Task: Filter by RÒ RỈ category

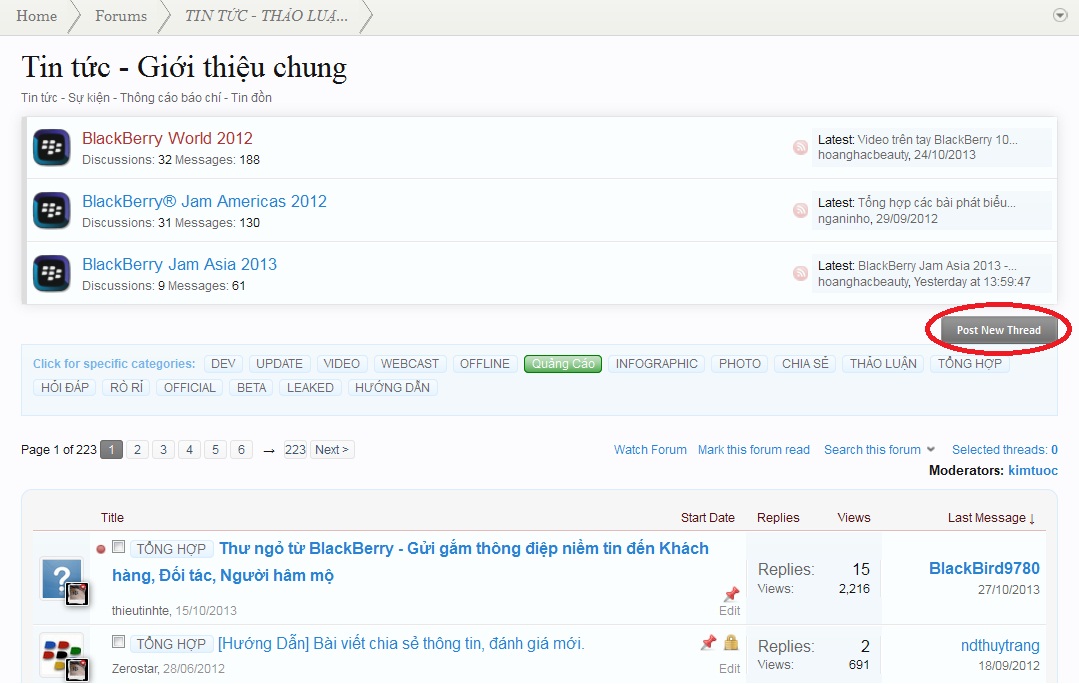Action: click(x=127, y=387)
